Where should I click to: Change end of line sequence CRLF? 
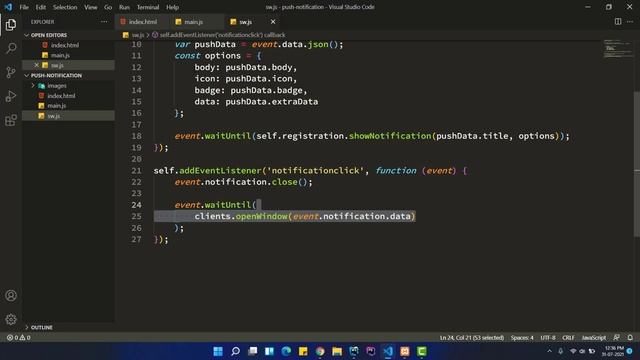568,338
